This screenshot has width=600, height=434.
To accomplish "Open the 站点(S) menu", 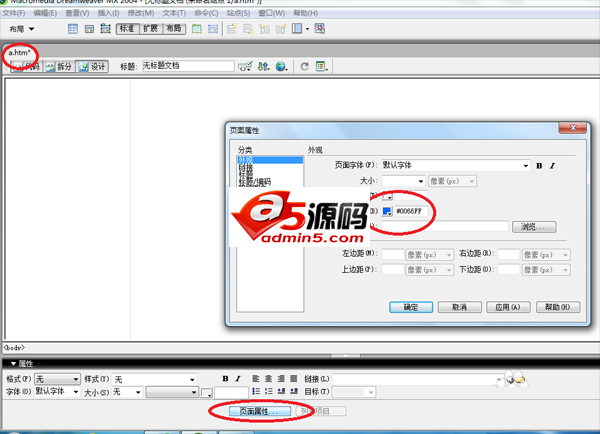I will pyautogui.click(x=238, y=13).
